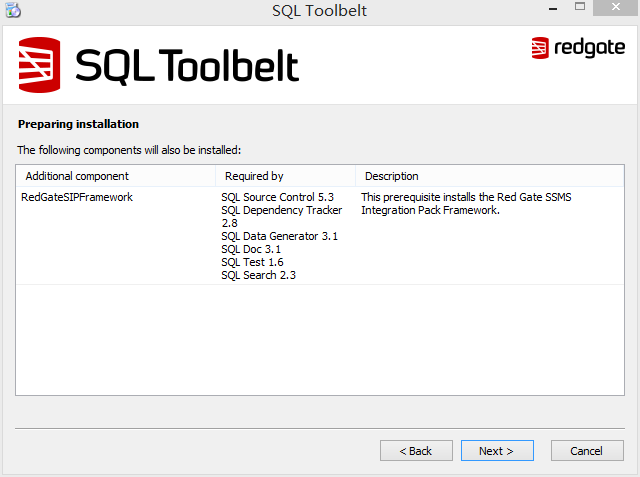The width and height of the screenshot is (640, 477).
Task: Click the installer icon in title bar
Action: point(13,10)
